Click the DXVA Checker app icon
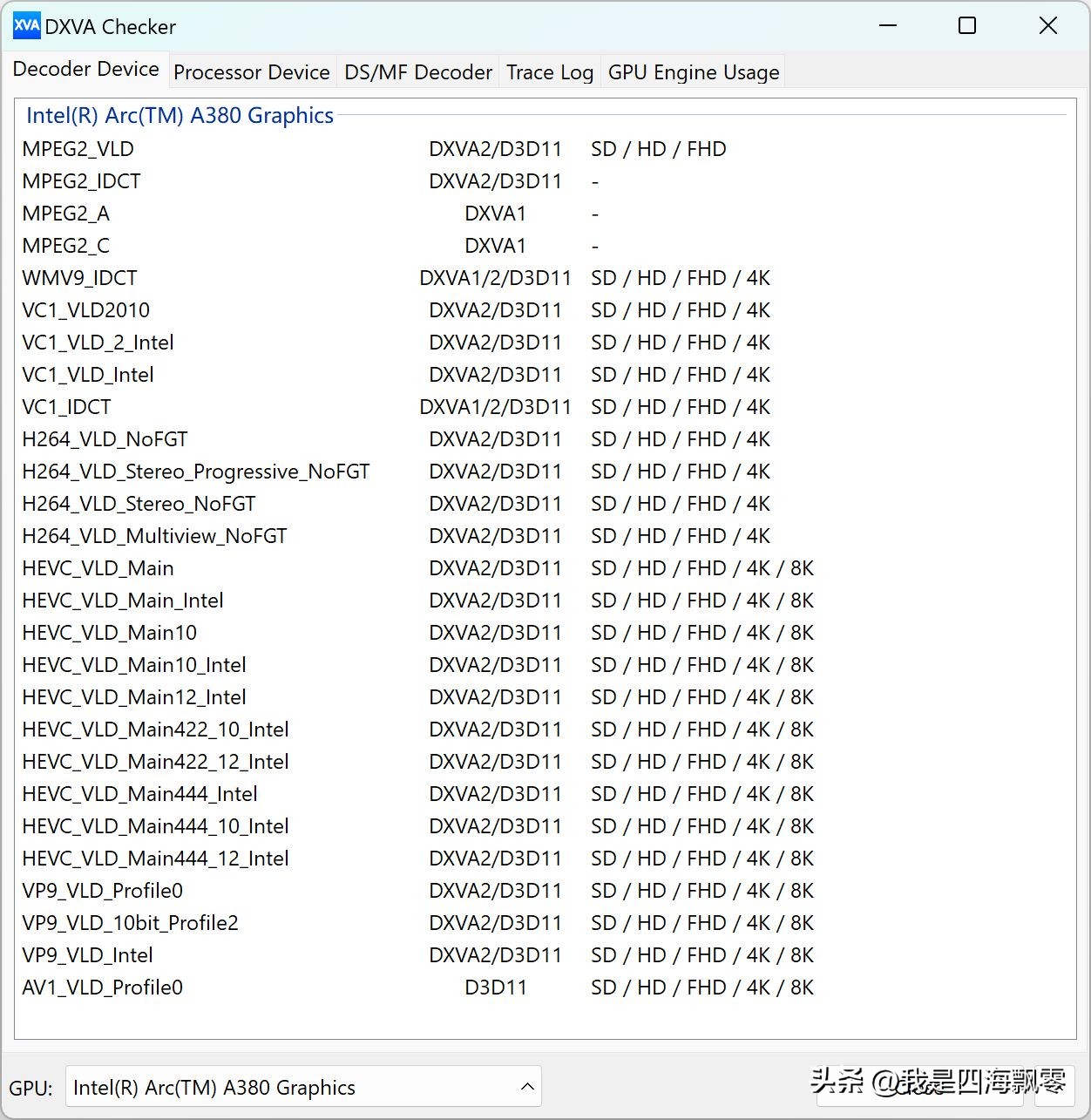This screenshot has width=1091, height=1120. [x=26, y=26]
